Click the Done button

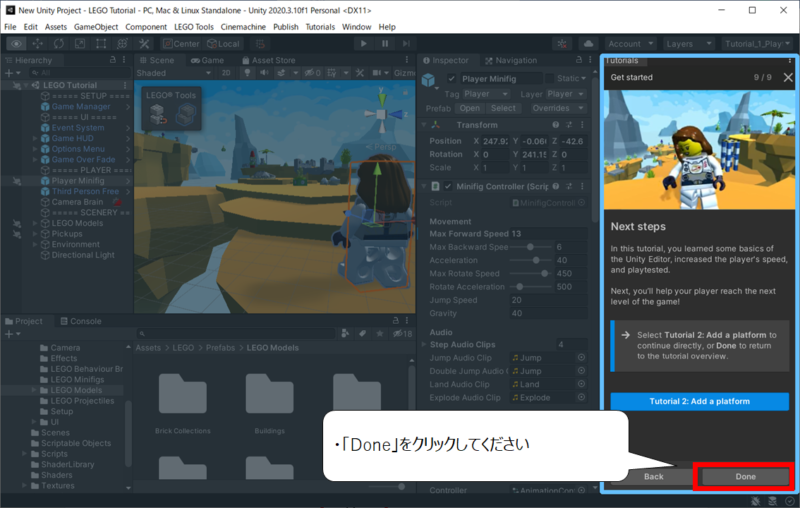tap(745, 477)
